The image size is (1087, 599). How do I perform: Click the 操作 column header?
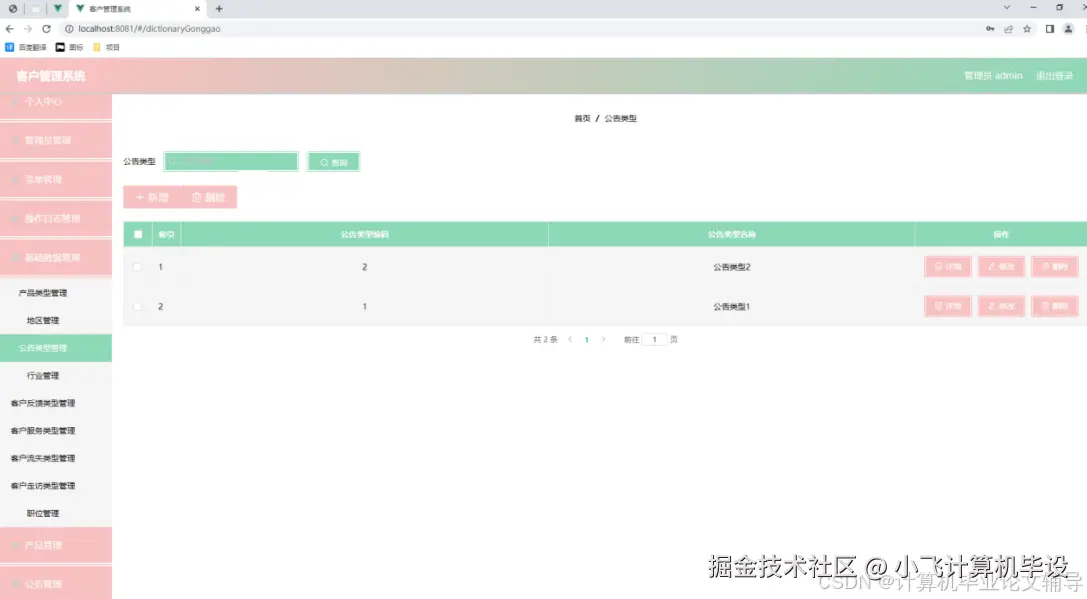click(1001, 234)
